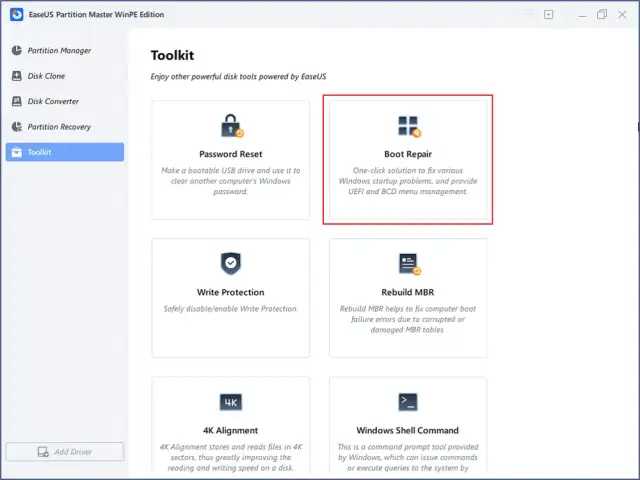
Task: Click the Password Reset padlock icon
Action: click(x=231, y=126)
